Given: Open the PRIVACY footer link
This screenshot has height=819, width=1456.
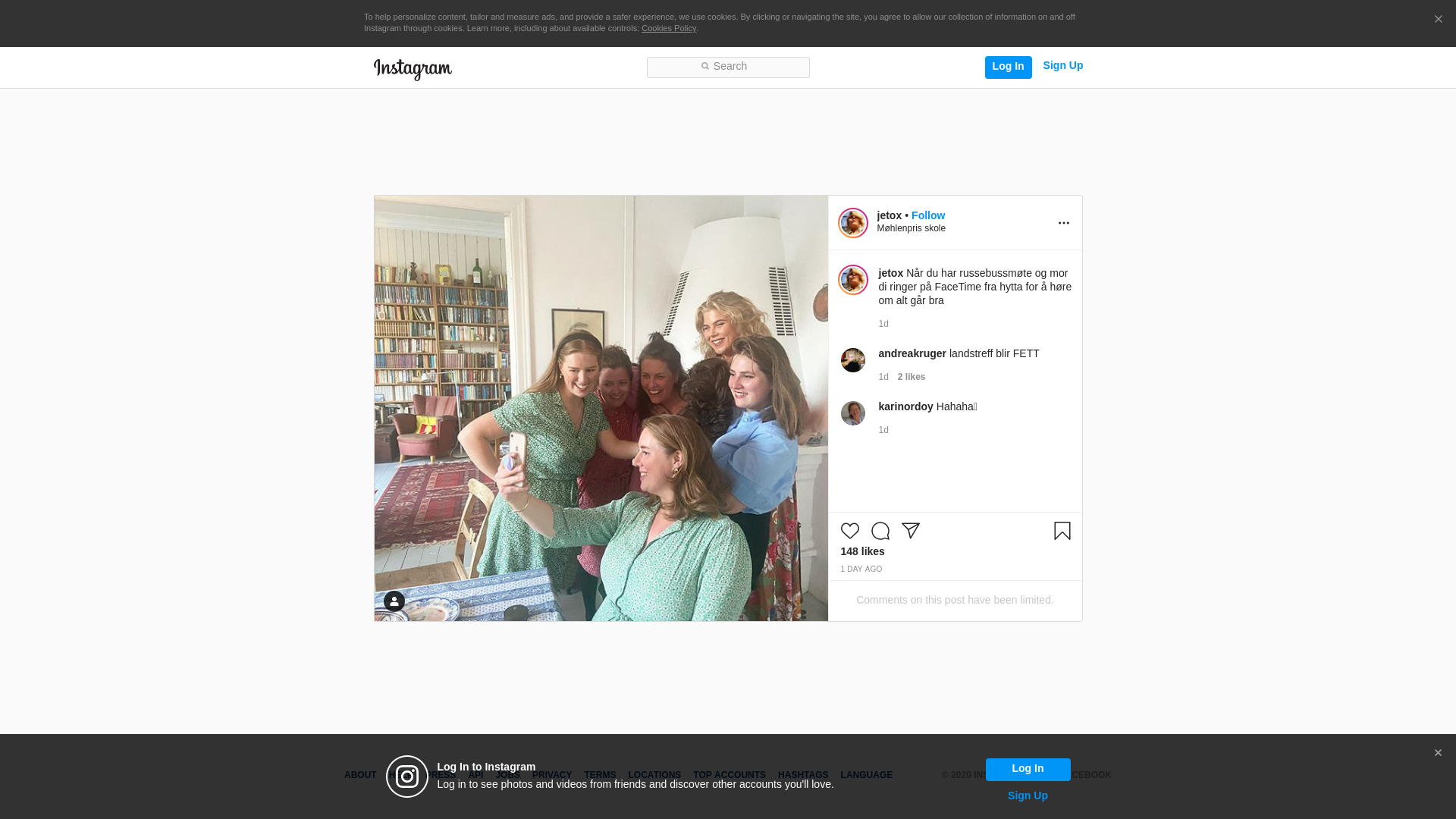Looking at the screenshot, I should (551, 775).
